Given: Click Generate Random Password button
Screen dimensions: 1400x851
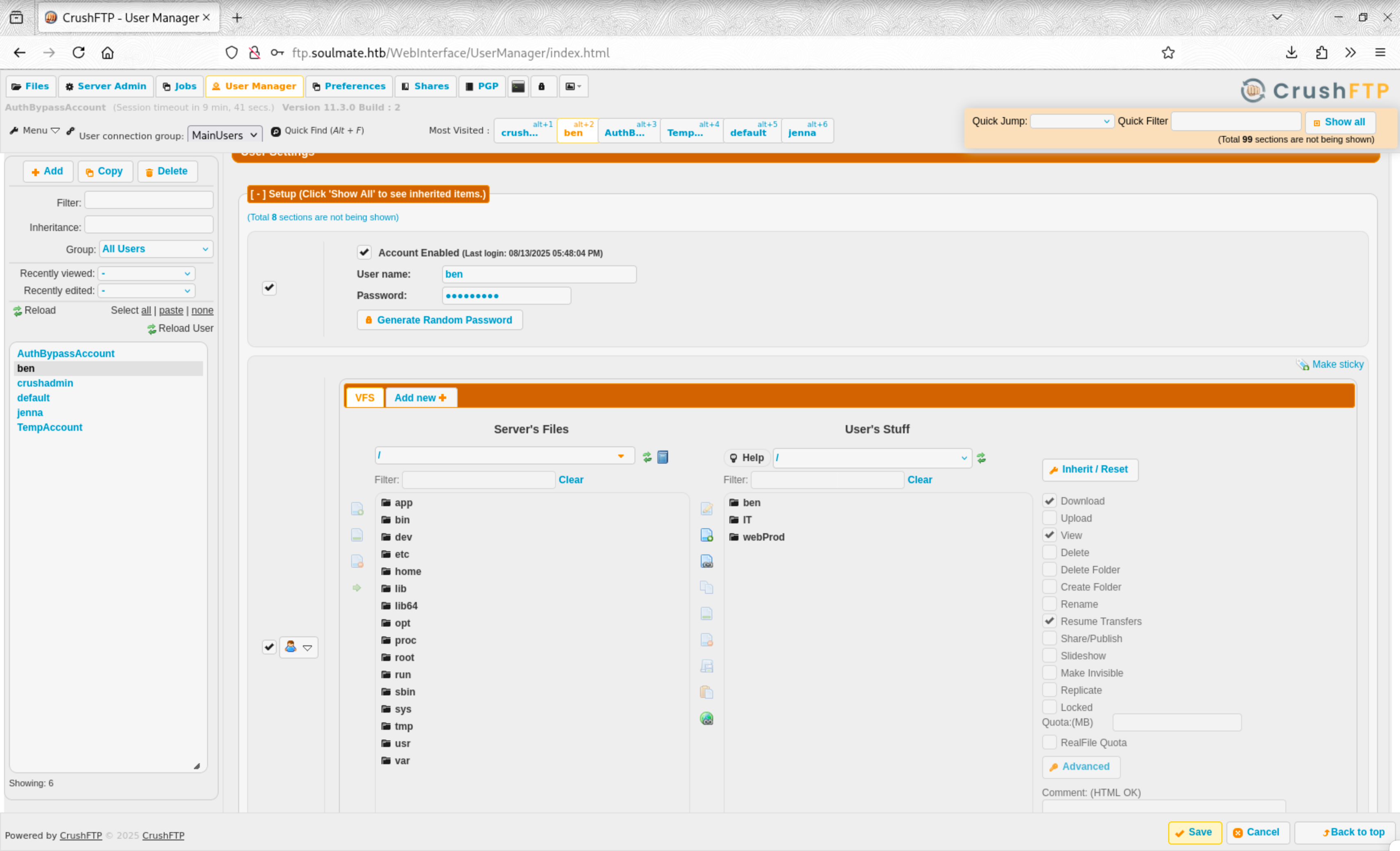Looking at the screenshot, I should coord(440,320).
